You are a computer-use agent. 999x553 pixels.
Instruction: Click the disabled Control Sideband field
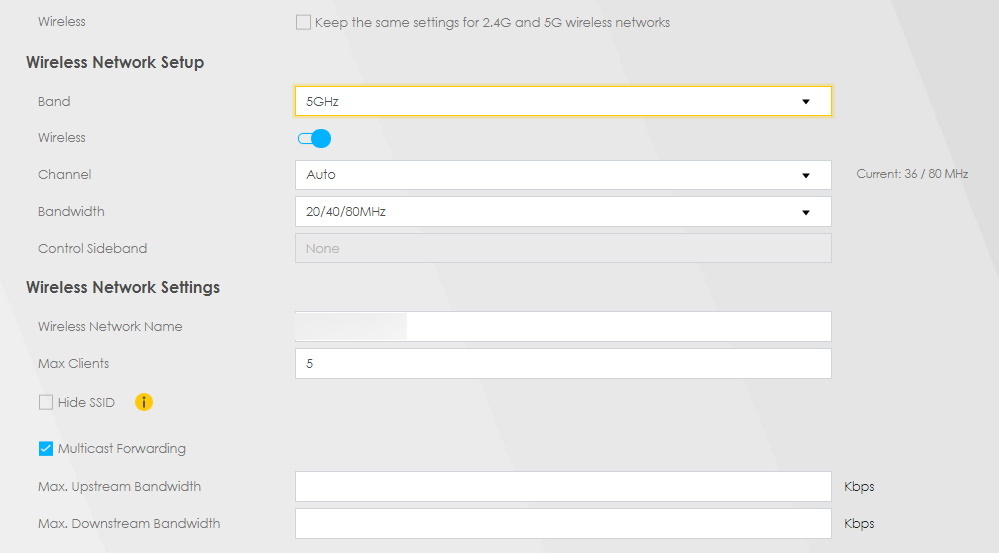click(x=563, y=248)
